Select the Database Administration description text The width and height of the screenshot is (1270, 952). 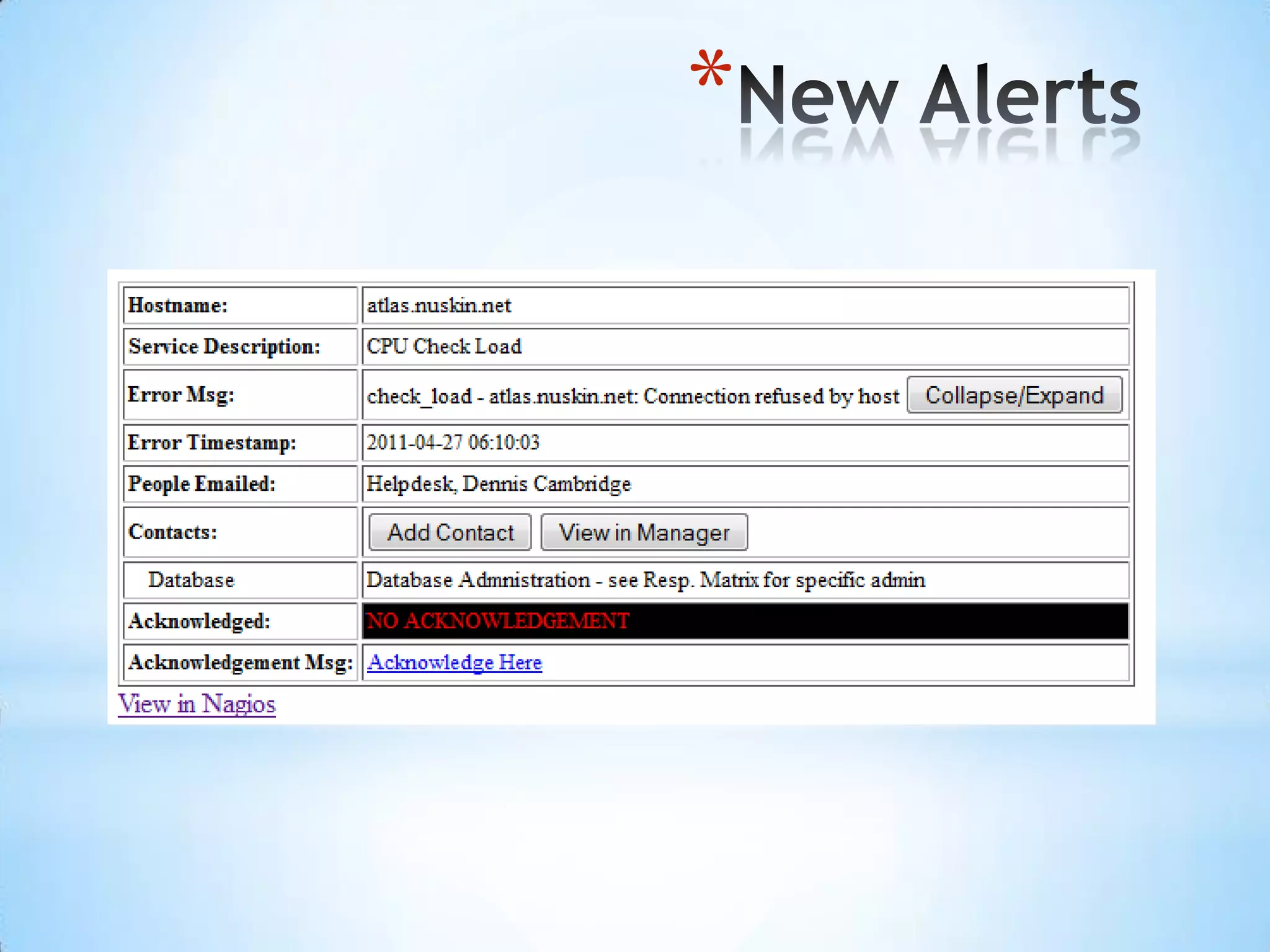(x=646, y=580)
